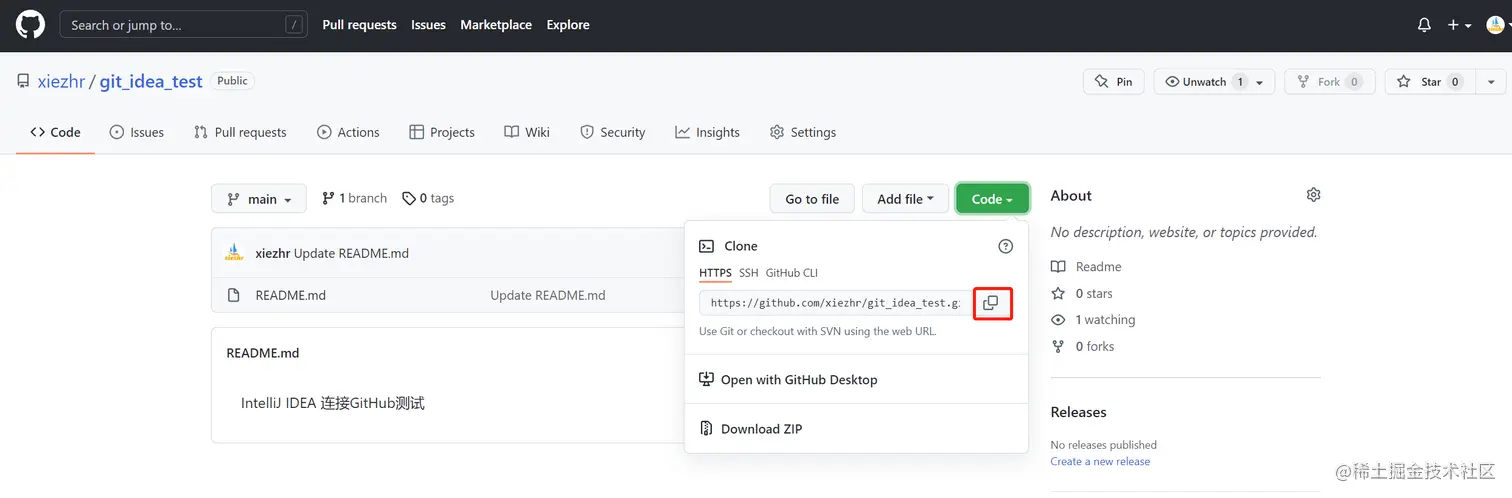Open the git_idea_test repository link
The width and height of the screenshot is (1512, 498).
tap(151, 81)
